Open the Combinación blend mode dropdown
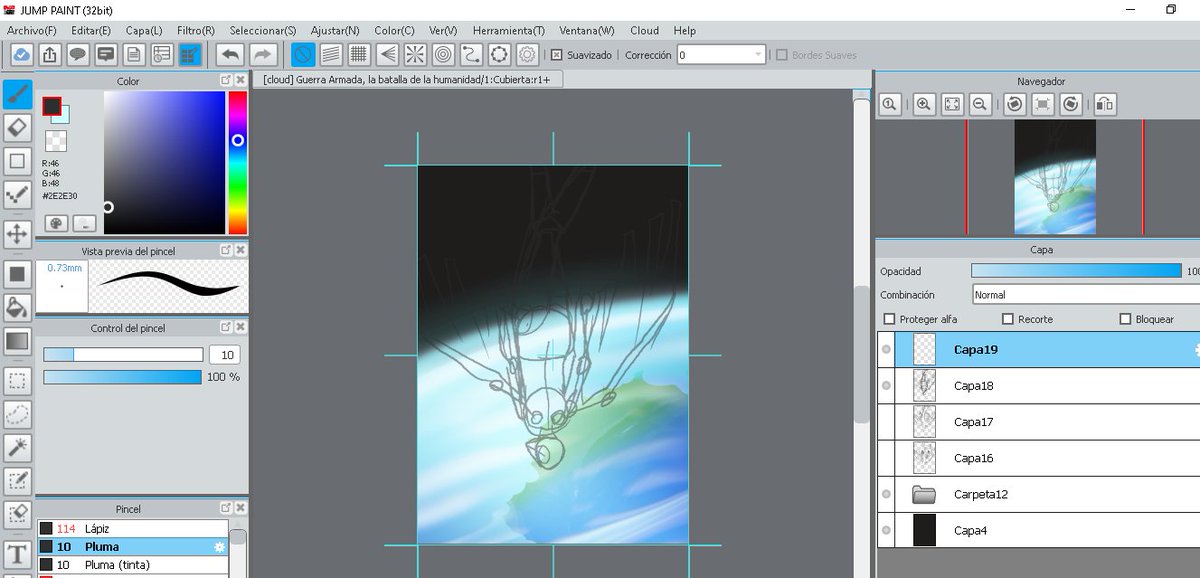1200x578 pixels. tap(1086, 295)
